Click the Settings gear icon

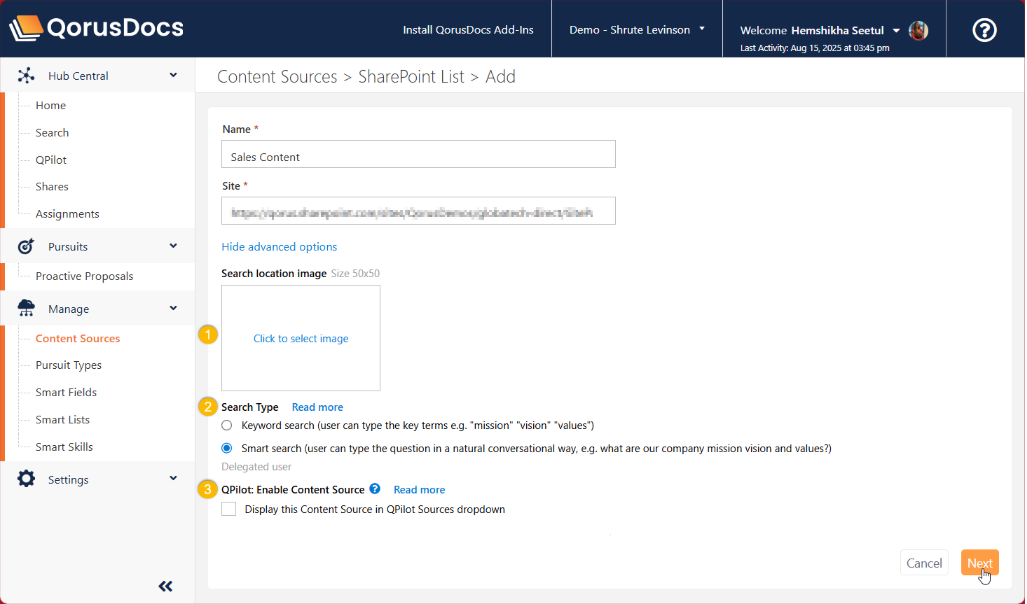27,479
